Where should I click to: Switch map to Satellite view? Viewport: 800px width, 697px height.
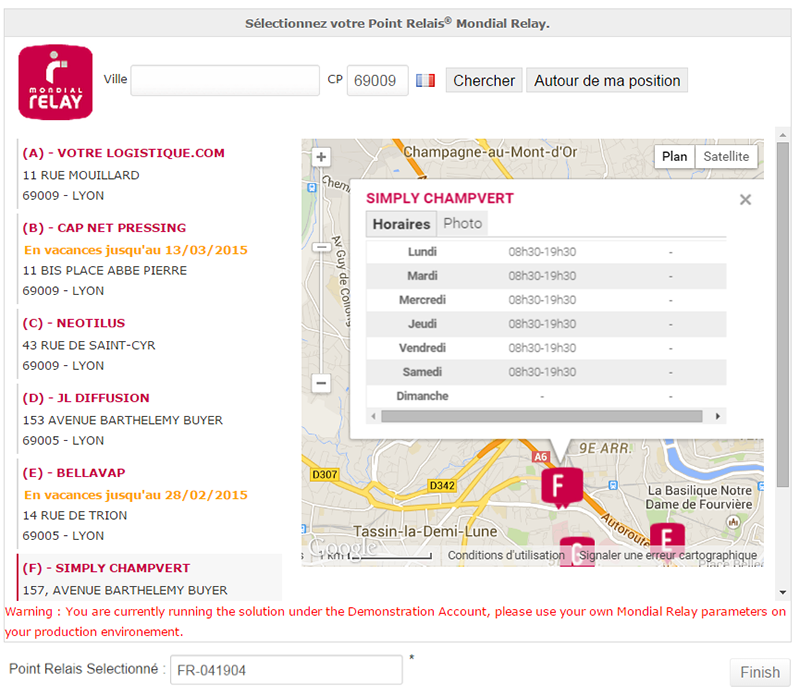click(726, 157)
